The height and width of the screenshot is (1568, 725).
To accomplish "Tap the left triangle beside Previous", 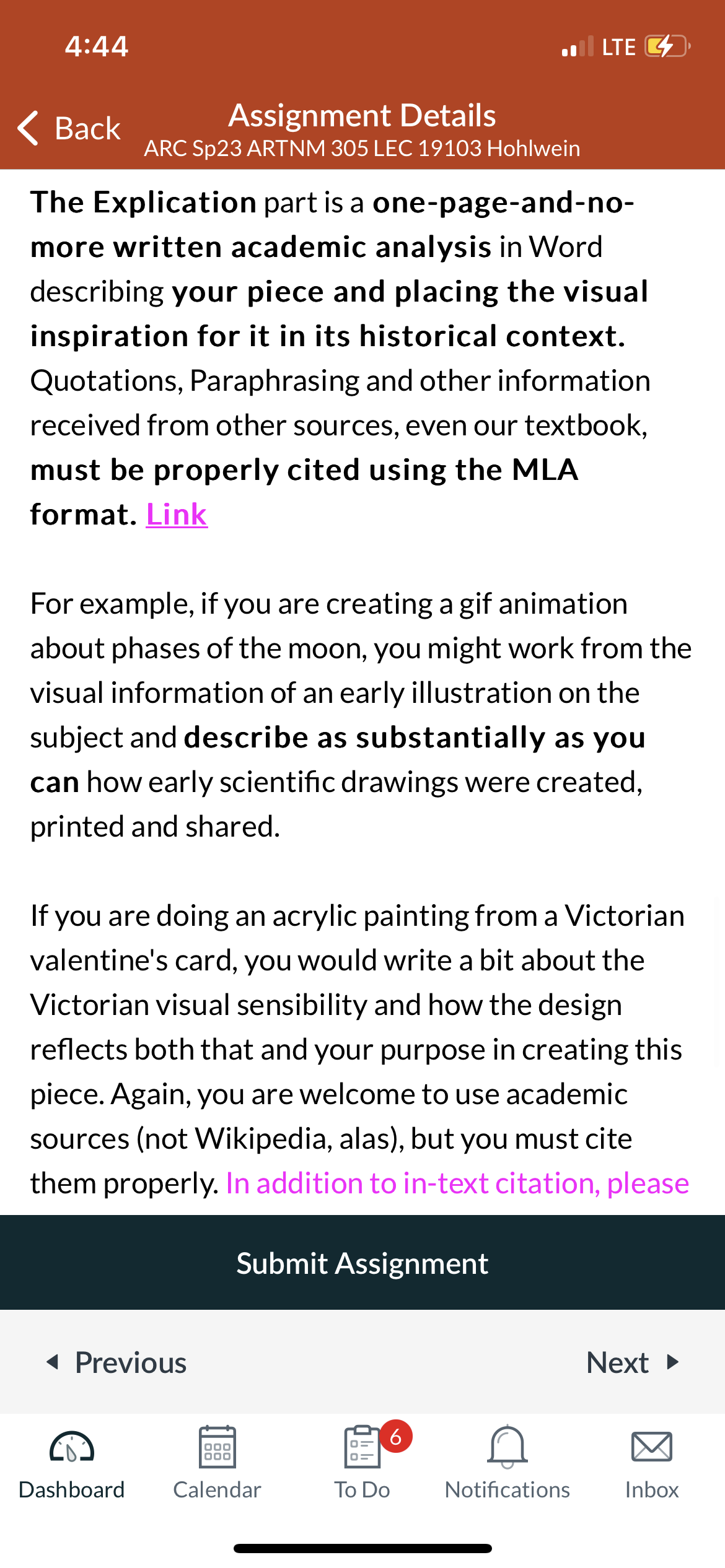I will (53, 1362).
